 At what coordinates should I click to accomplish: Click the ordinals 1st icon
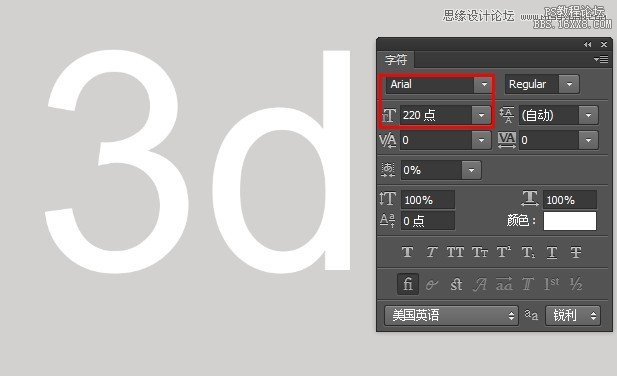click(552, 284)
